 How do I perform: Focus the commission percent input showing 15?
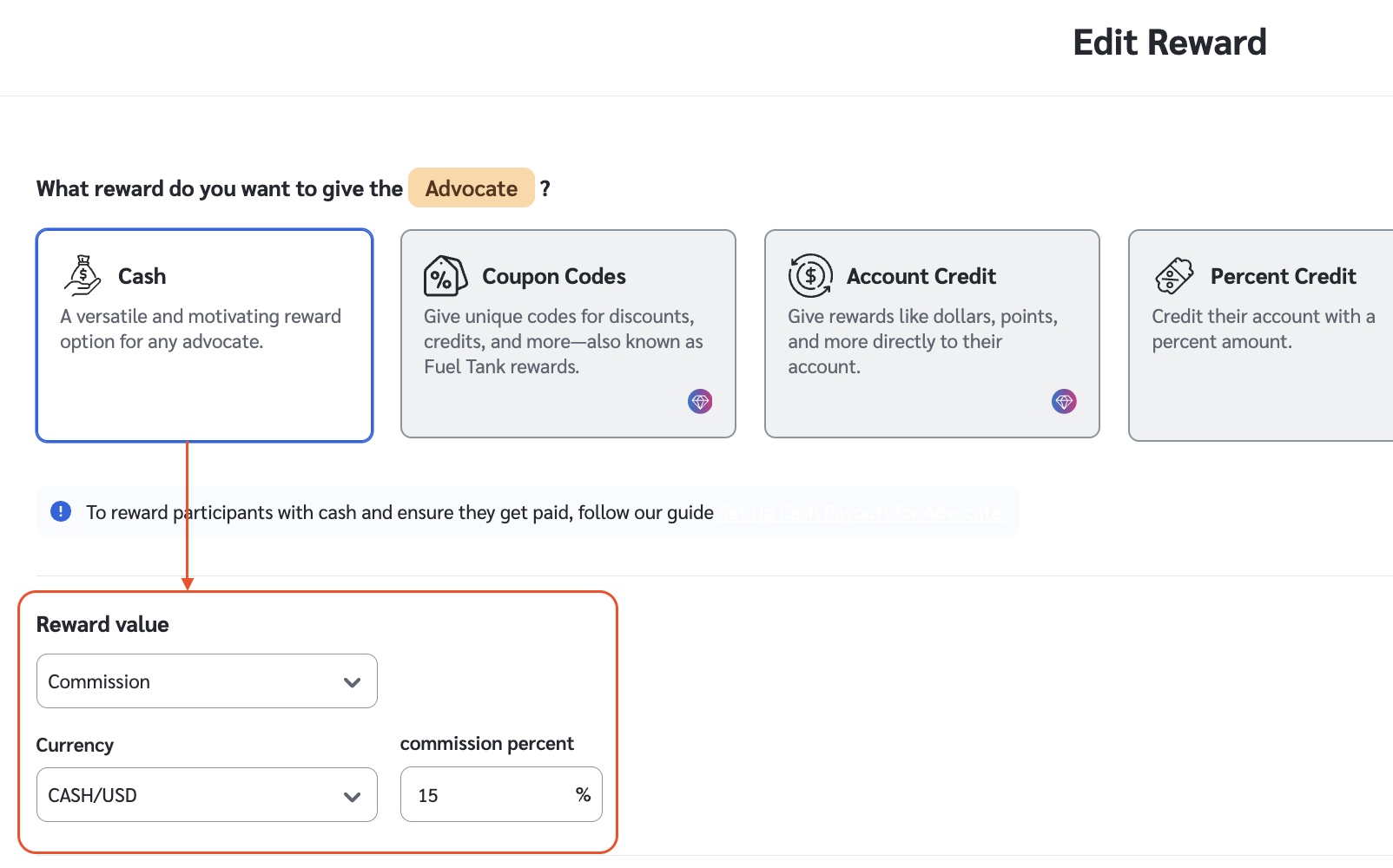(x=486, y=795)
